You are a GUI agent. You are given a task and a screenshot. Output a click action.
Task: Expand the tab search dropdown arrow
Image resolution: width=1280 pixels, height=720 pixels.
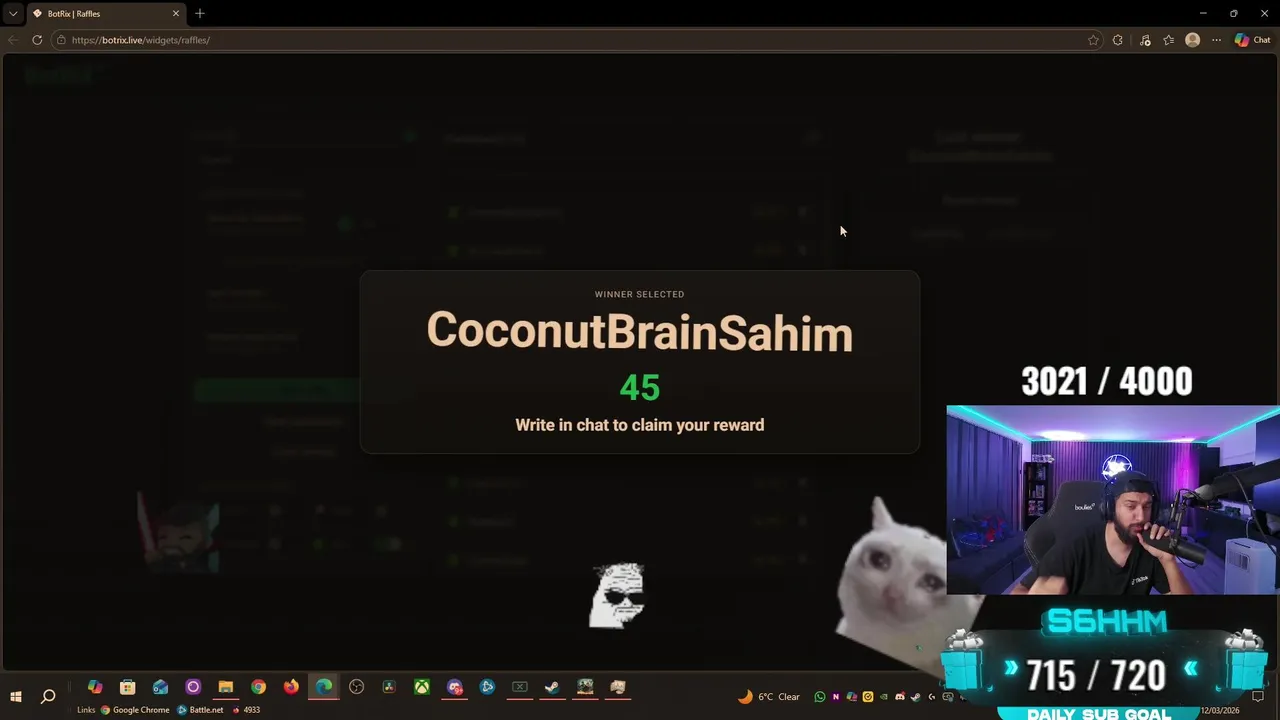(13, 14)
